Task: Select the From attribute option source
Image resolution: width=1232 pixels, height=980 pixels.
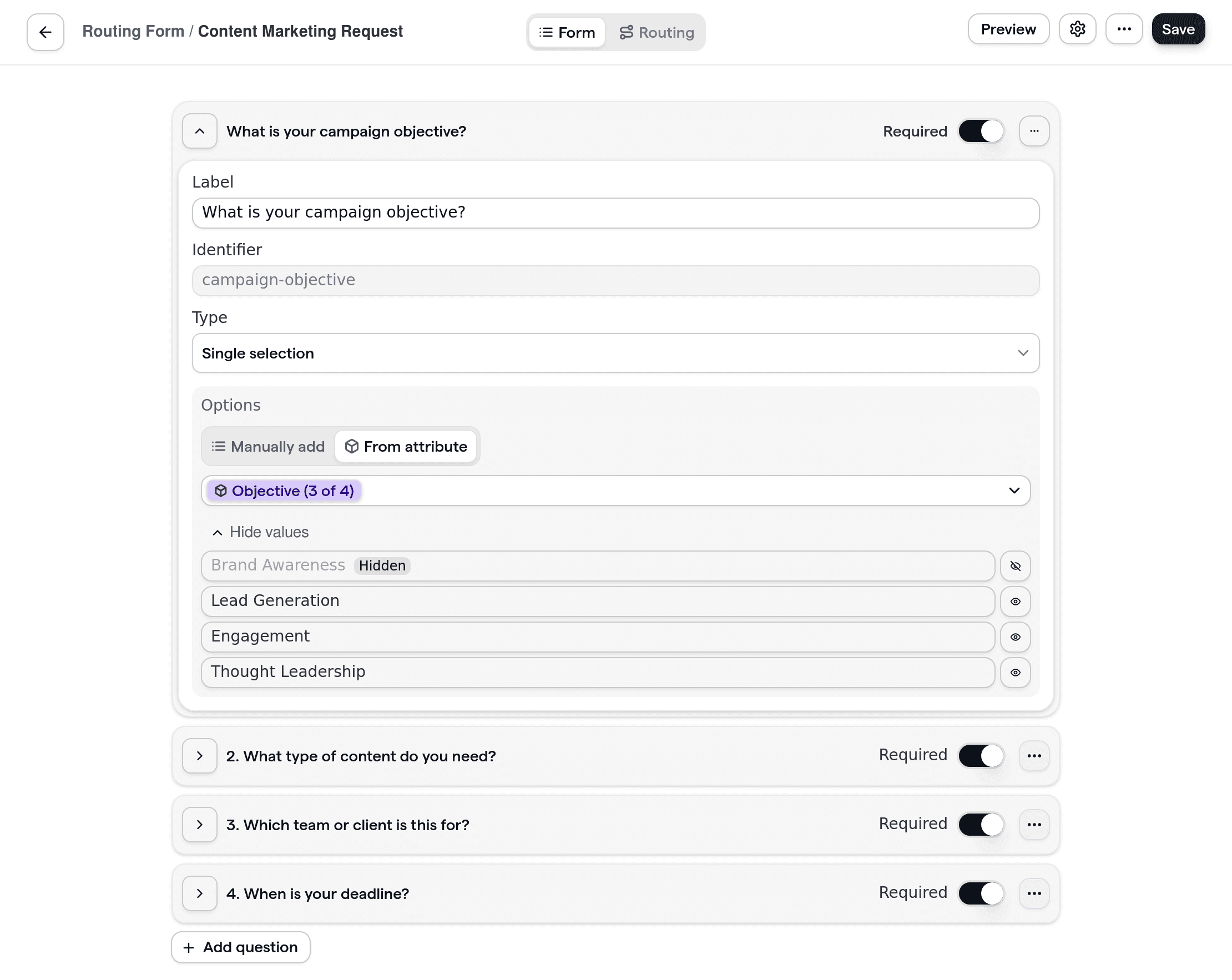Action: pos(406,446)
